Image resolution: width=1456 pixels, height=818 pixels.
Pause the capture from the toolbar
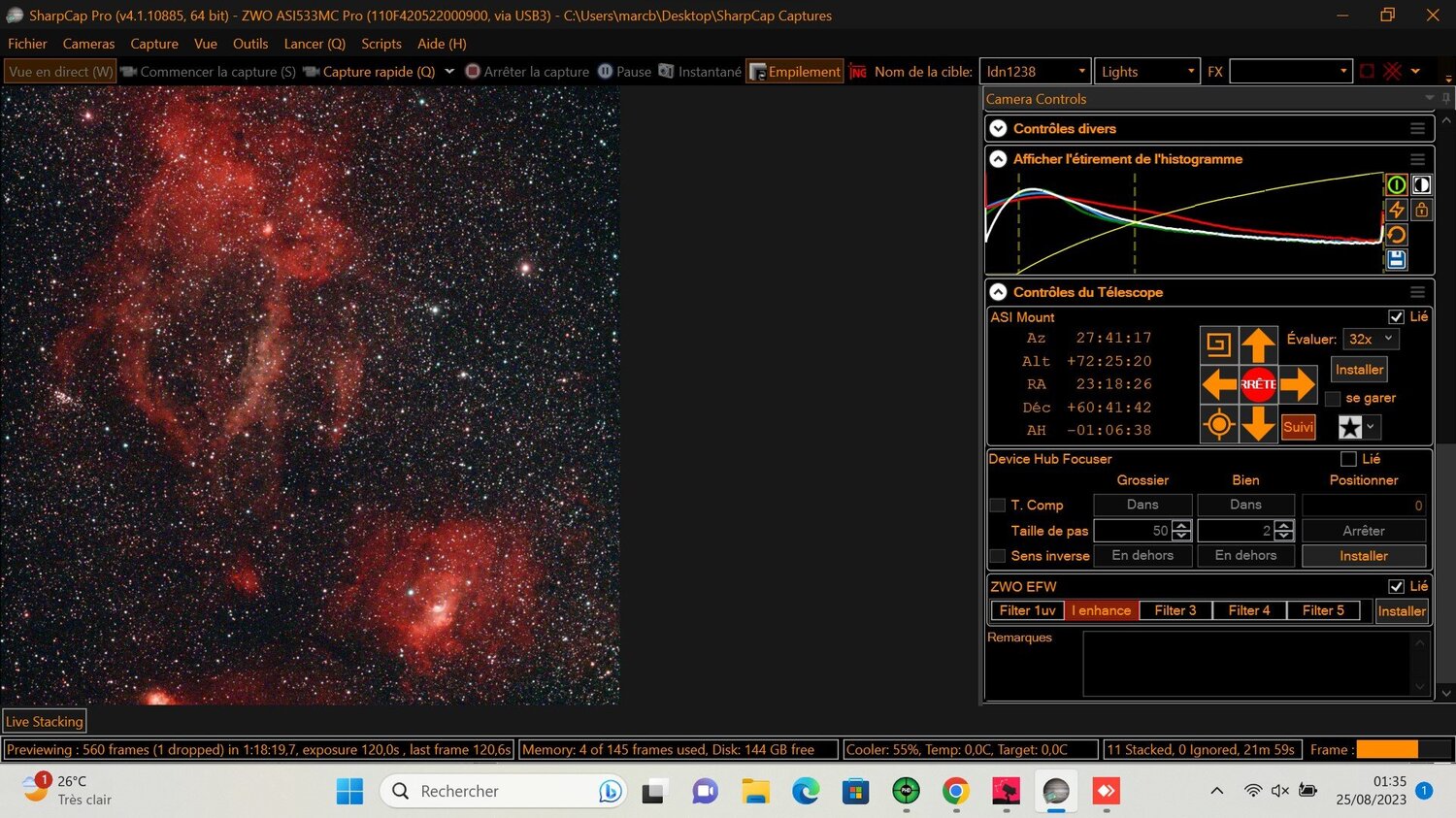pos(624,72)
